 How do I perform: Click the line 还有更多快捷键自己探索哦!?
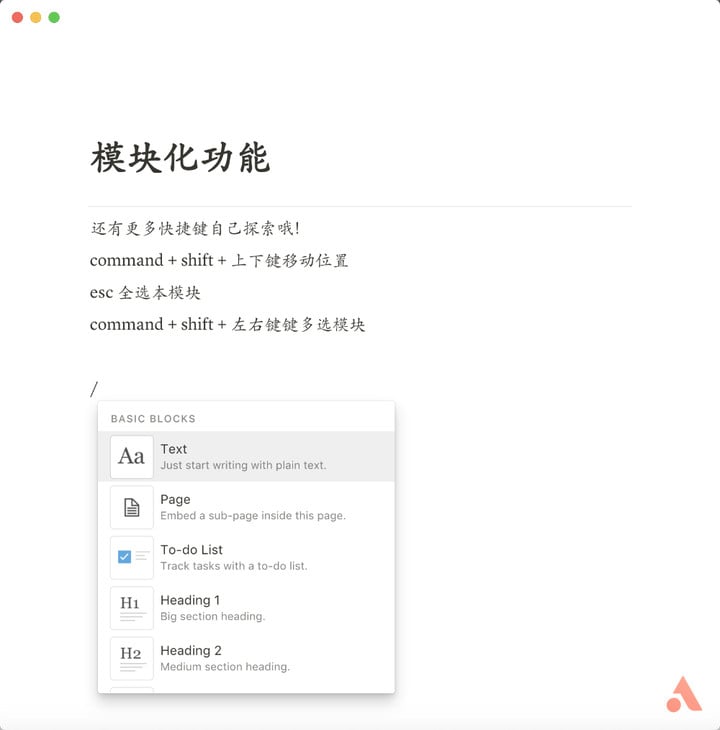click(195, 228)
